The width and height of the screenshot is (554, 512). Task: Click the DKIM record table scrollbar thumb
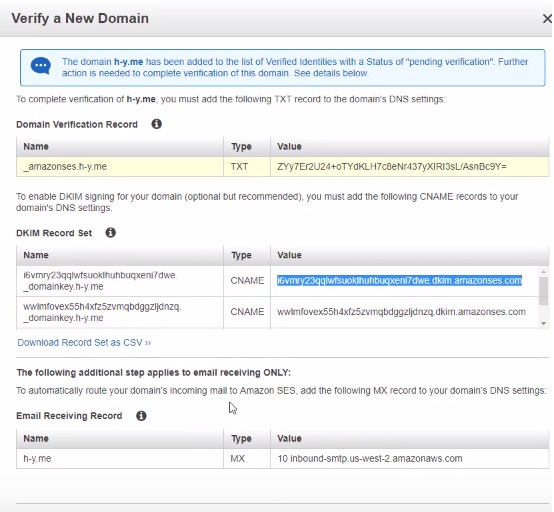(543, 290)
